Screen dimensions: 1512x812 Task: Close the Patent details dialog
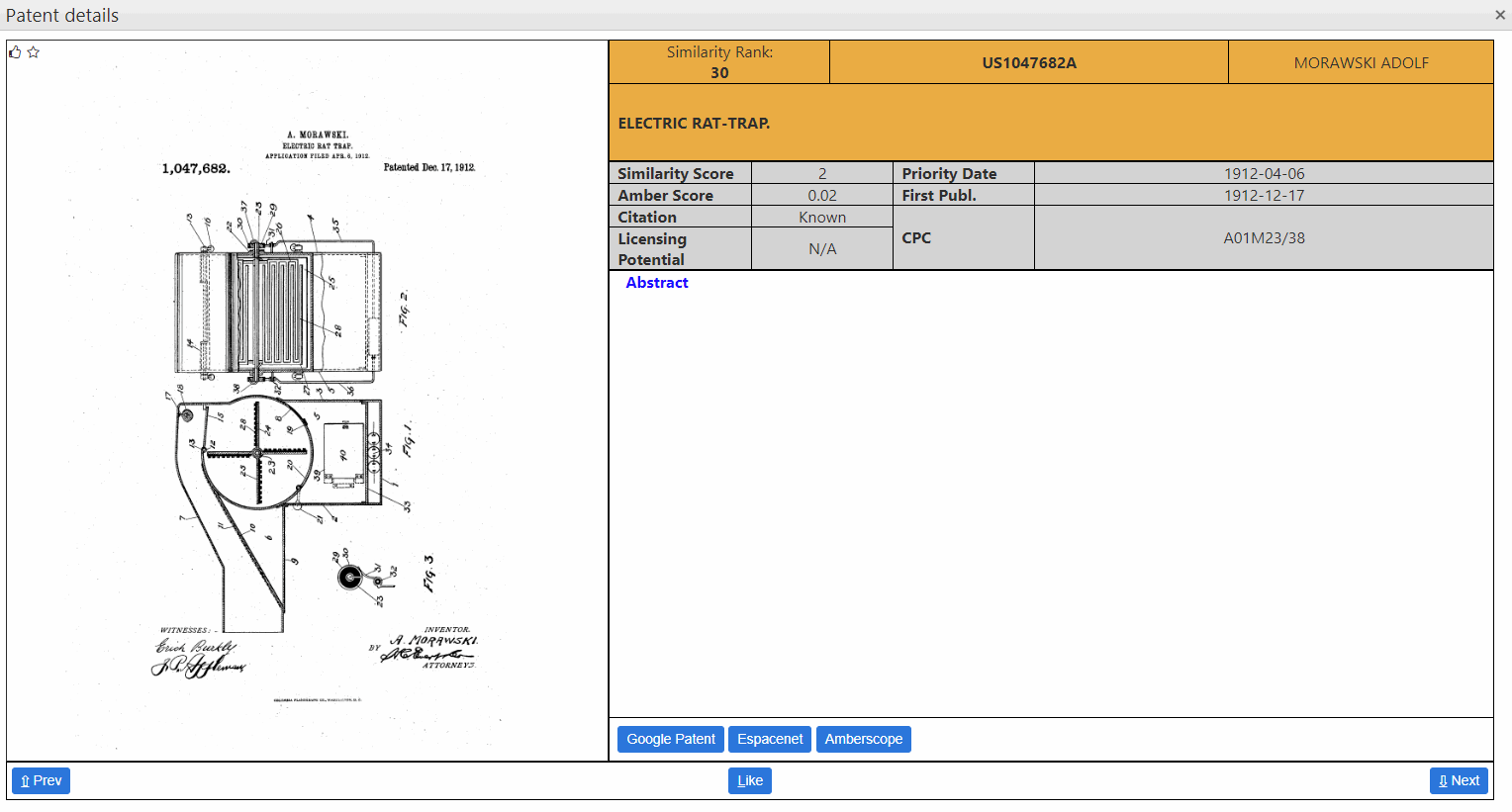click(1500, 15)
